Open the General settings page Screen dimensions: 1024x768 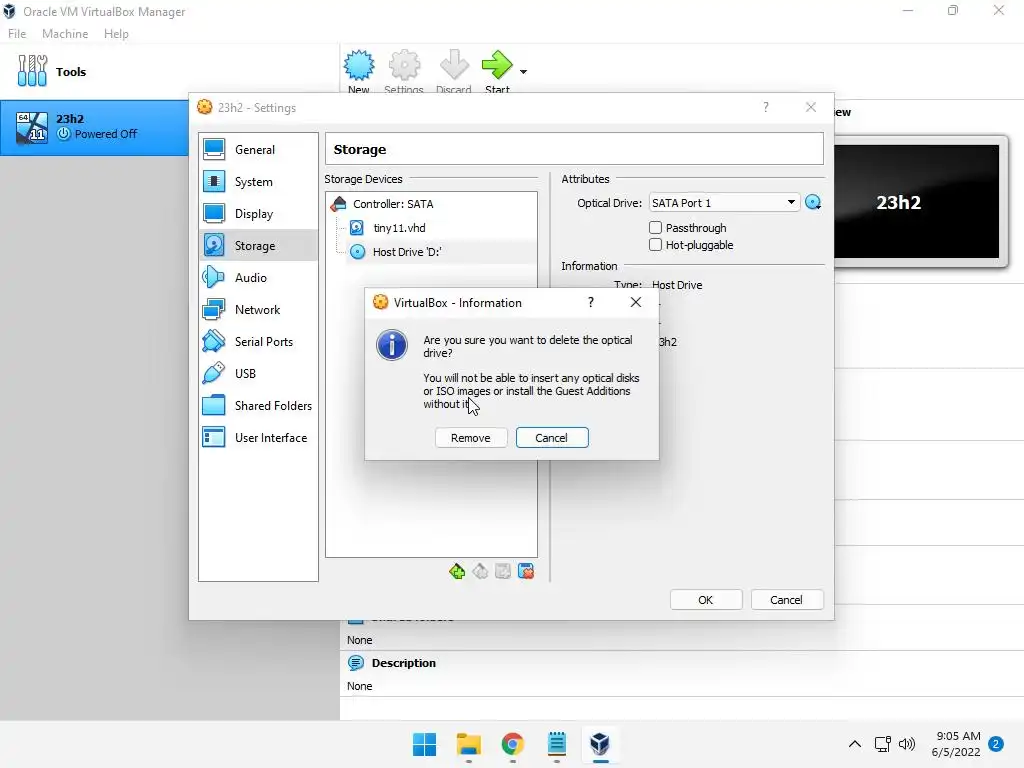click(x=258, y=150)
